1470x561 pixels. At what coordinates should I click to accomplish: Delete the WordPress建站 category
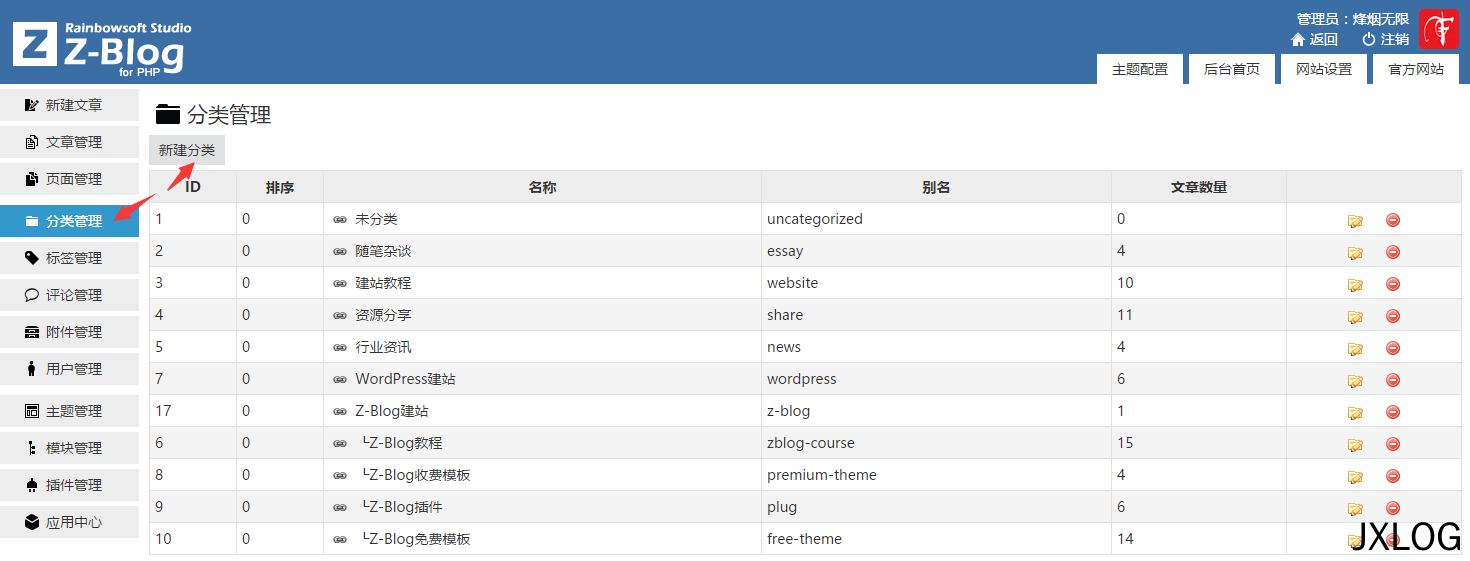coord(1393,380)
